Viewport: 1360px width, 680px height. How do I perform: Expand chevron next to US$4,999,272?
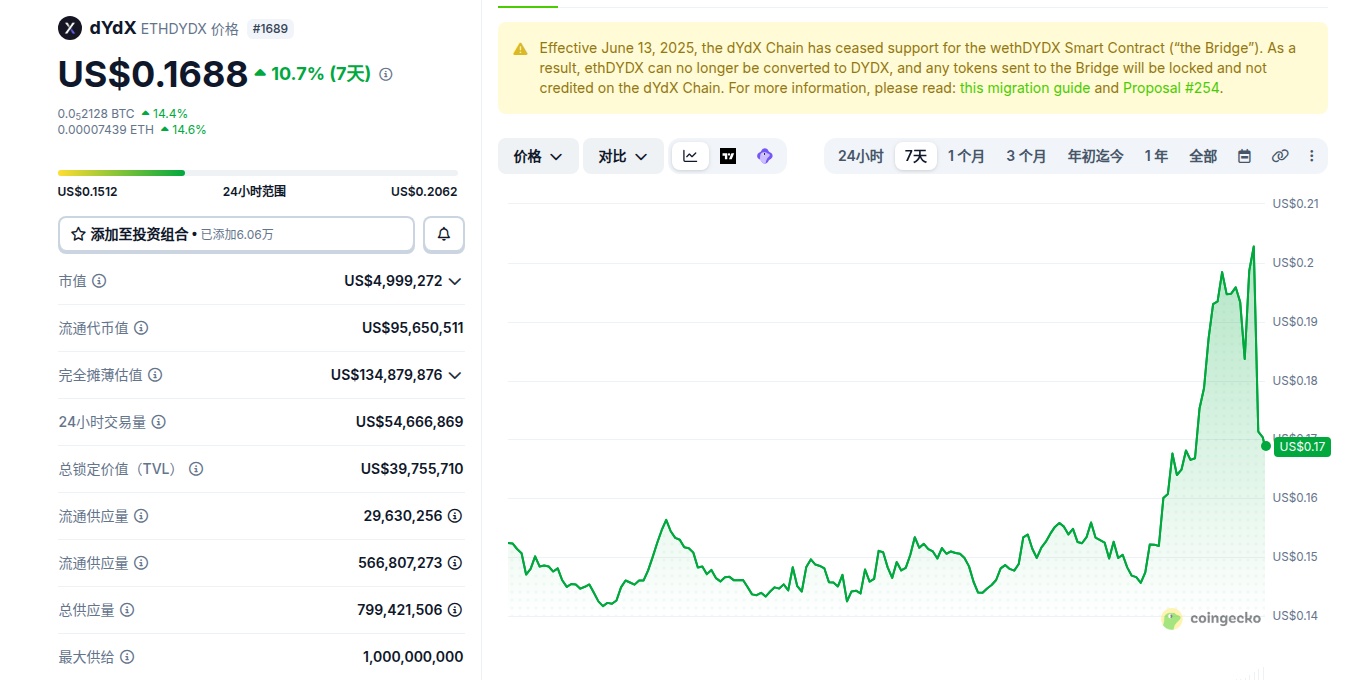tap(455, 282)
